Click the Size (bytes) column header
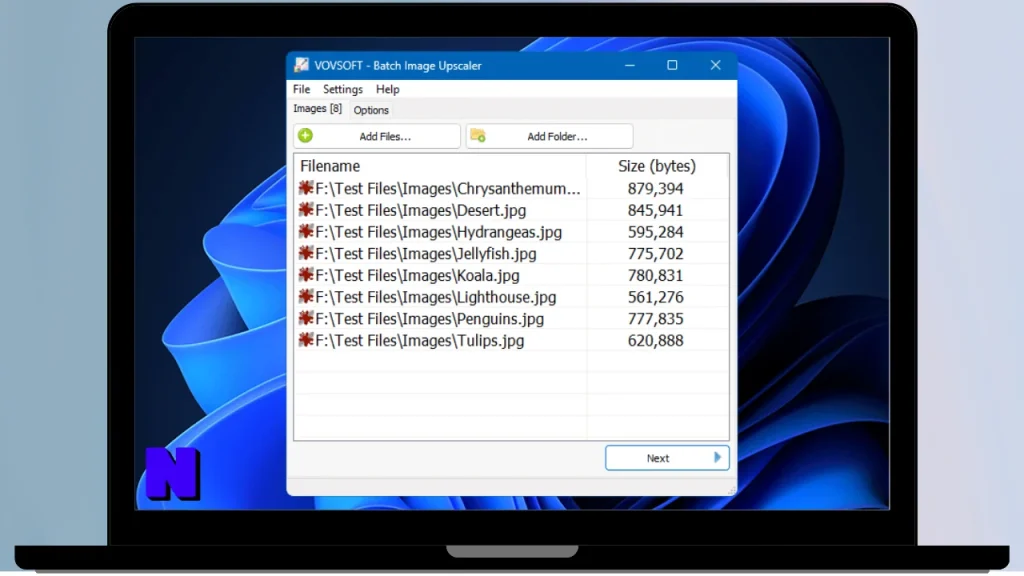 pyautogui.click(x=657, y=166)
